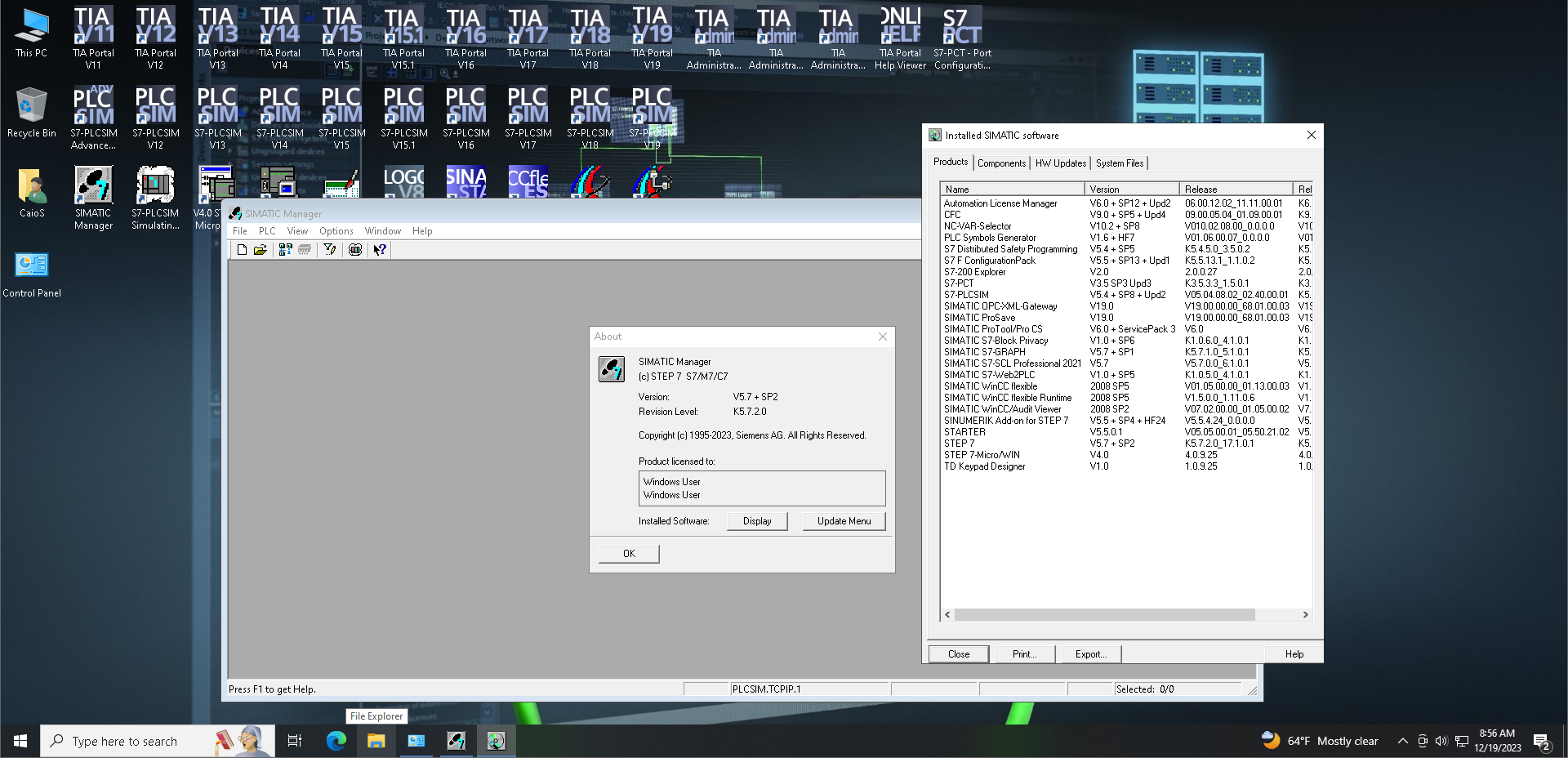The image size is (1568, 758).
Task: Expand the system tray hidden icons chevron
Action: (x=1402, y=741)
